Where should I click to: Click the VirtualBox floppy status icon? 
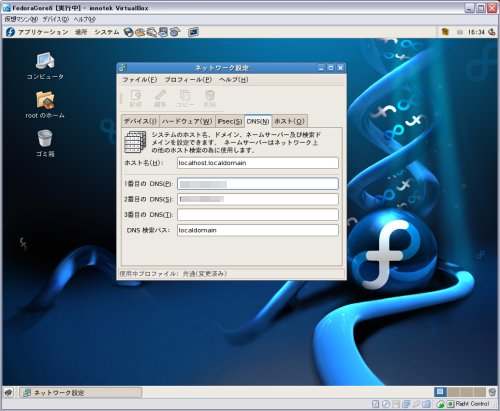[396, 404]
